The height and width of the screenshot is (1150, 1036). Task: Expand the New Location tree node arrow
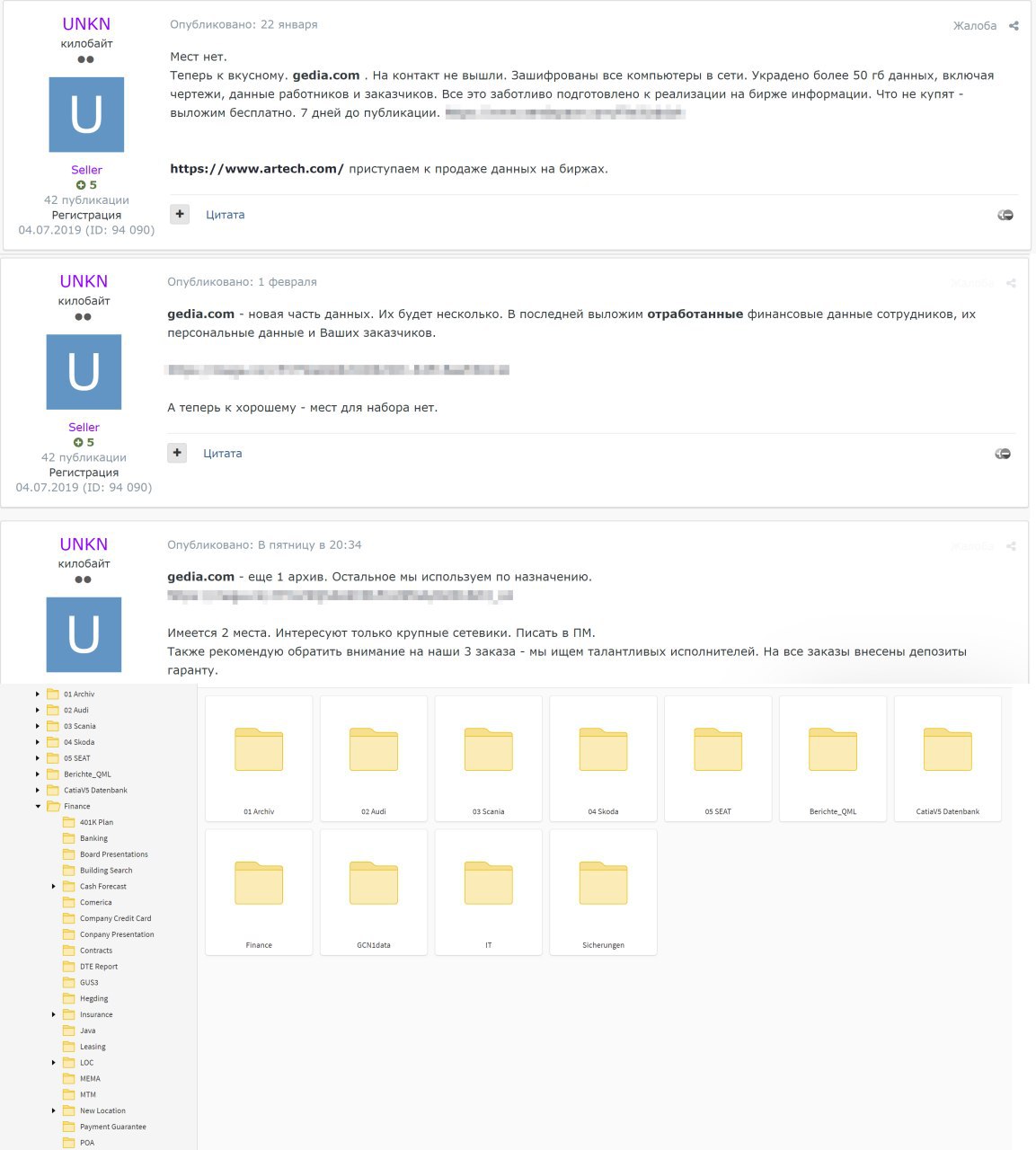tap(54, 1110)
